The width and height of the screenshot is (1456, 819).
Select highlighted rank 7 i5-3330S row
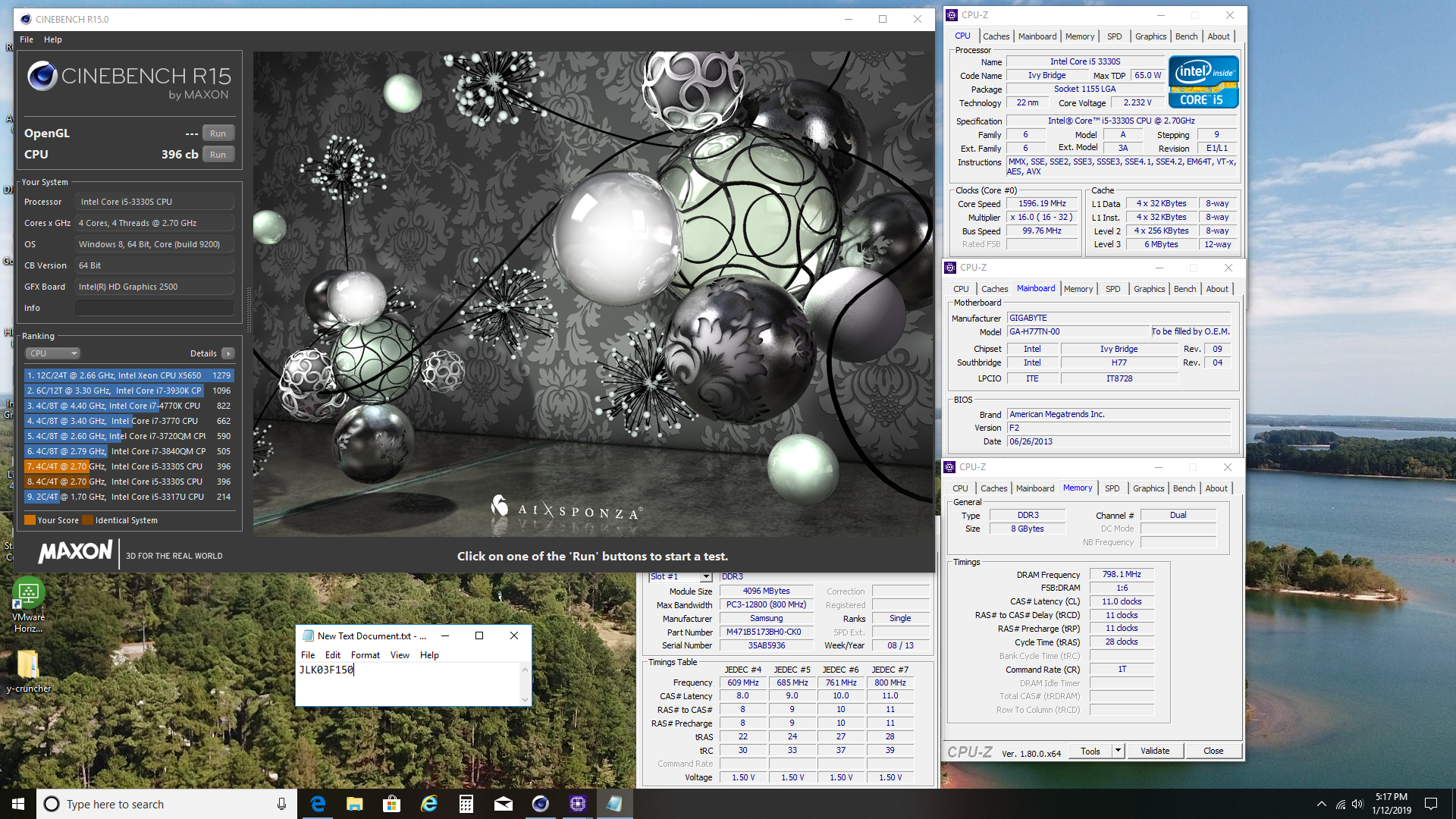(x=129, y=466)
